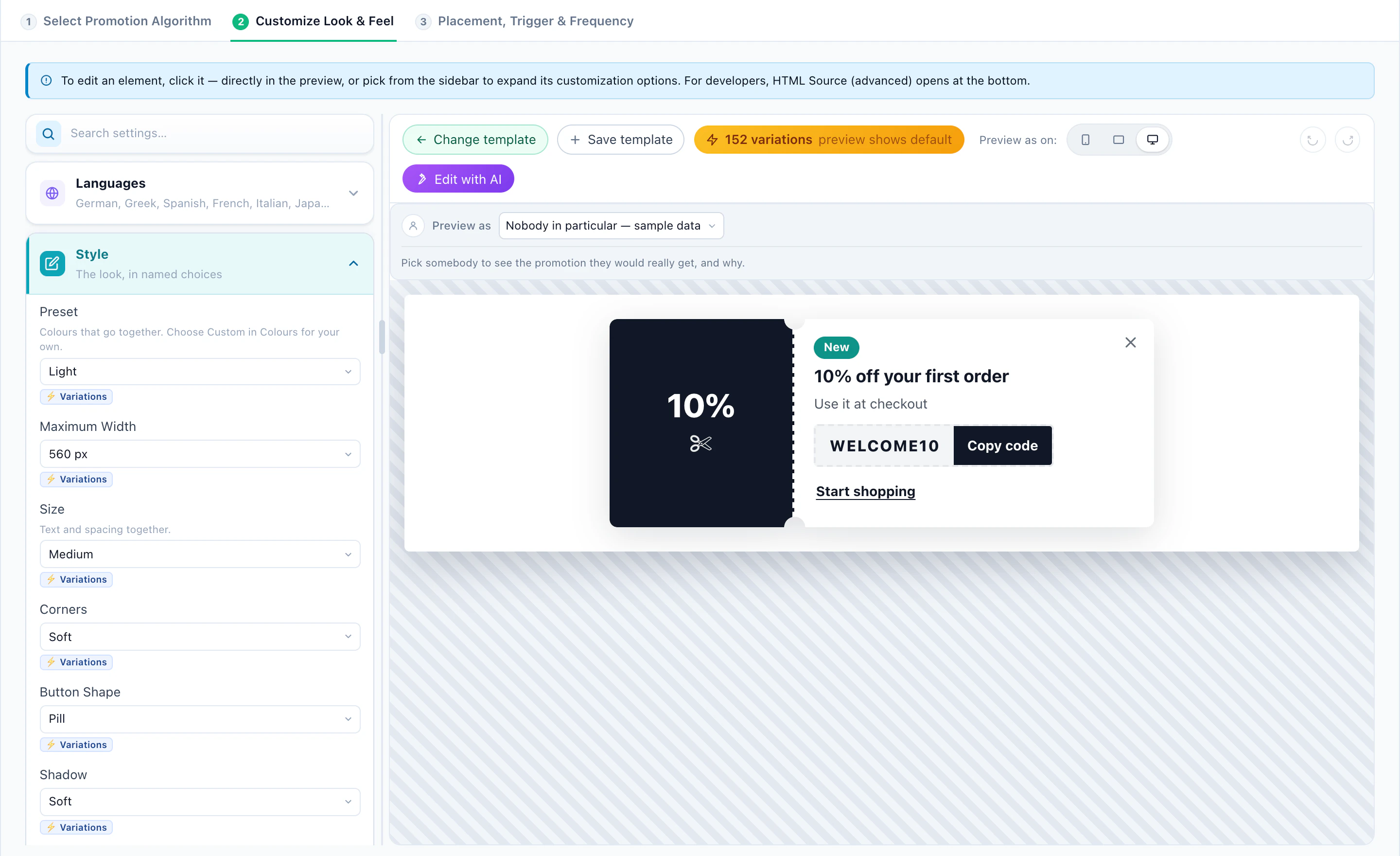
Task: Click the scissors icon on coupon
Action: (700, 444)
